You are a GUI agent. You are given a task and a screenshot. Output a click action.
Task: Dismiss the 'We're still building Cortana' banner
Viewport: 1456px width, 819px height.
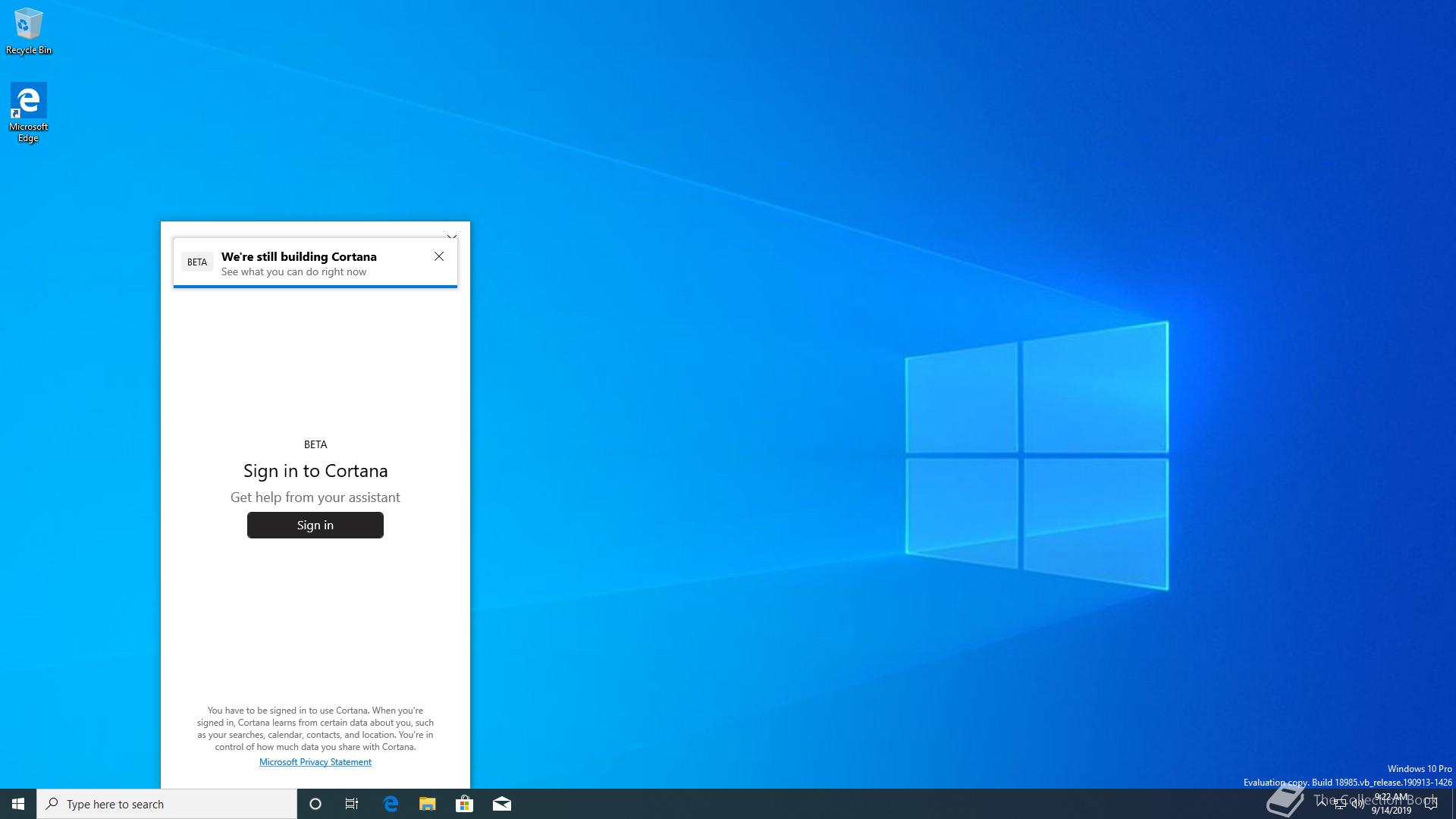point(439,256)
